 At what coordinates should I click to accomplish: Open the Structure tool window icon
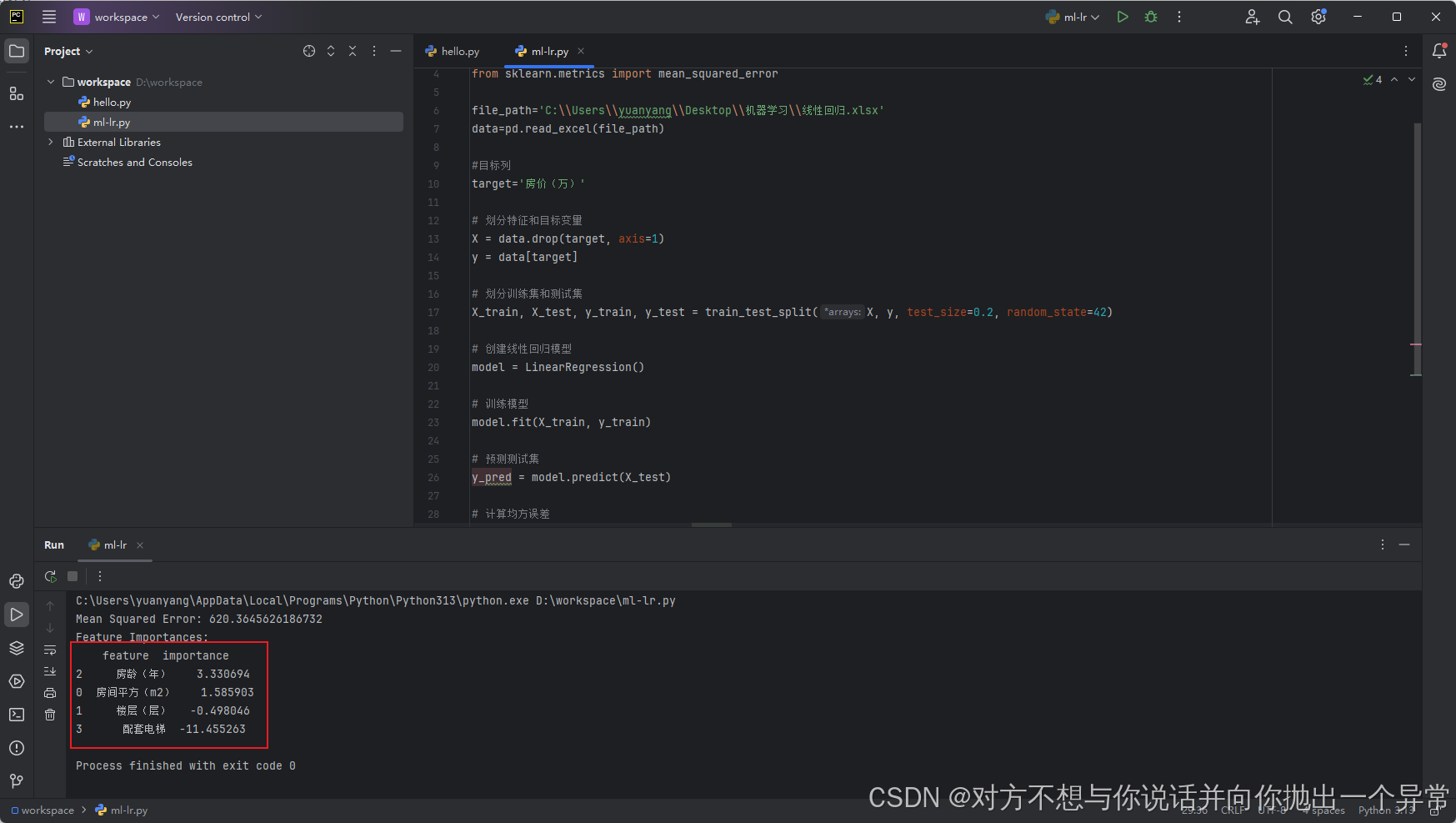(x=17, y=93)
